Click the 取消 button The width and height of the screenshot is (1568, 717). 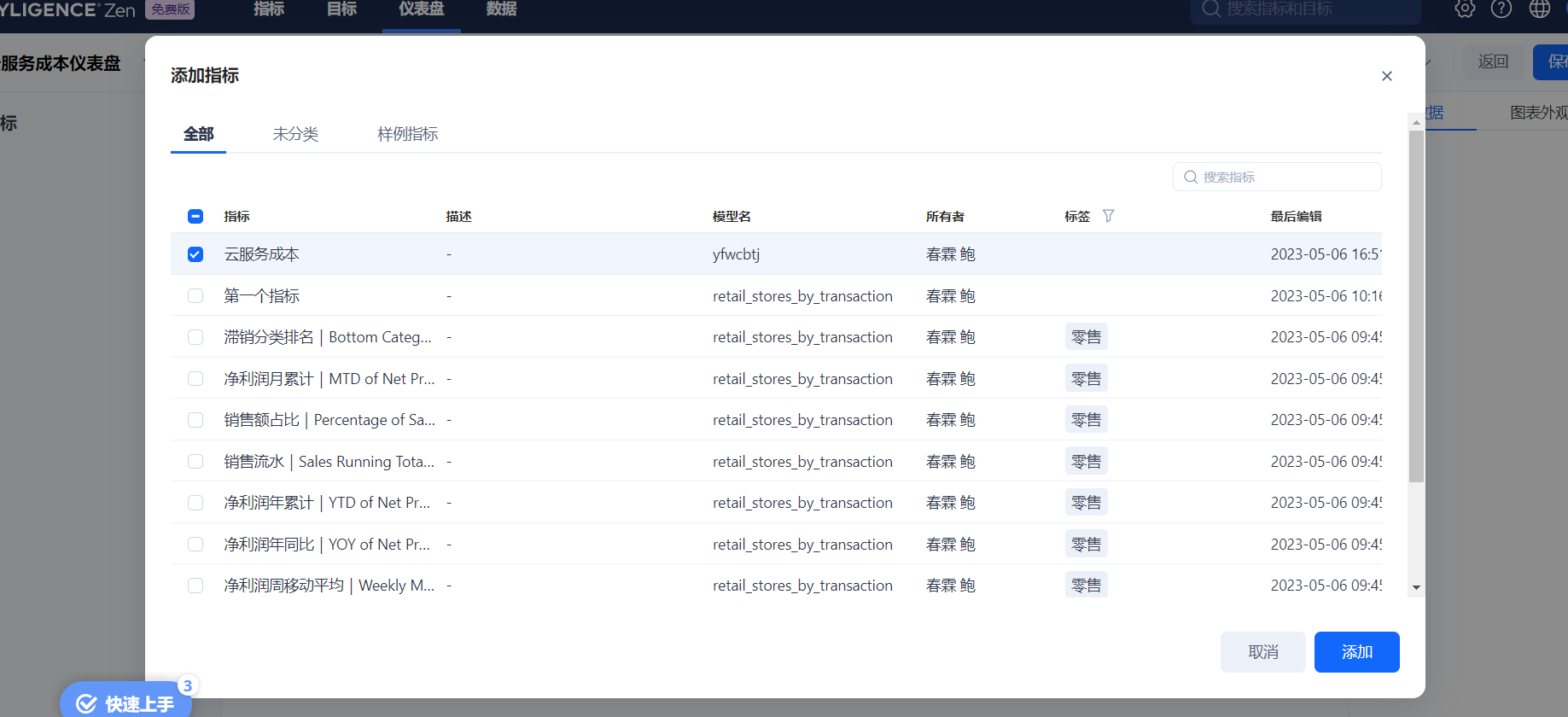click(1263, 652)
